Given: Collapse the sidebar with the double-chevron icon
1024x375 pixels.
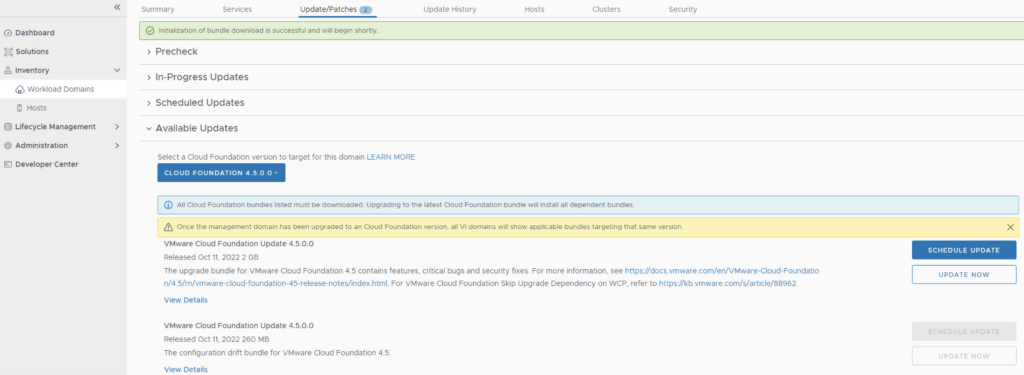Looking at the screenshot, I should pos(117,7).
